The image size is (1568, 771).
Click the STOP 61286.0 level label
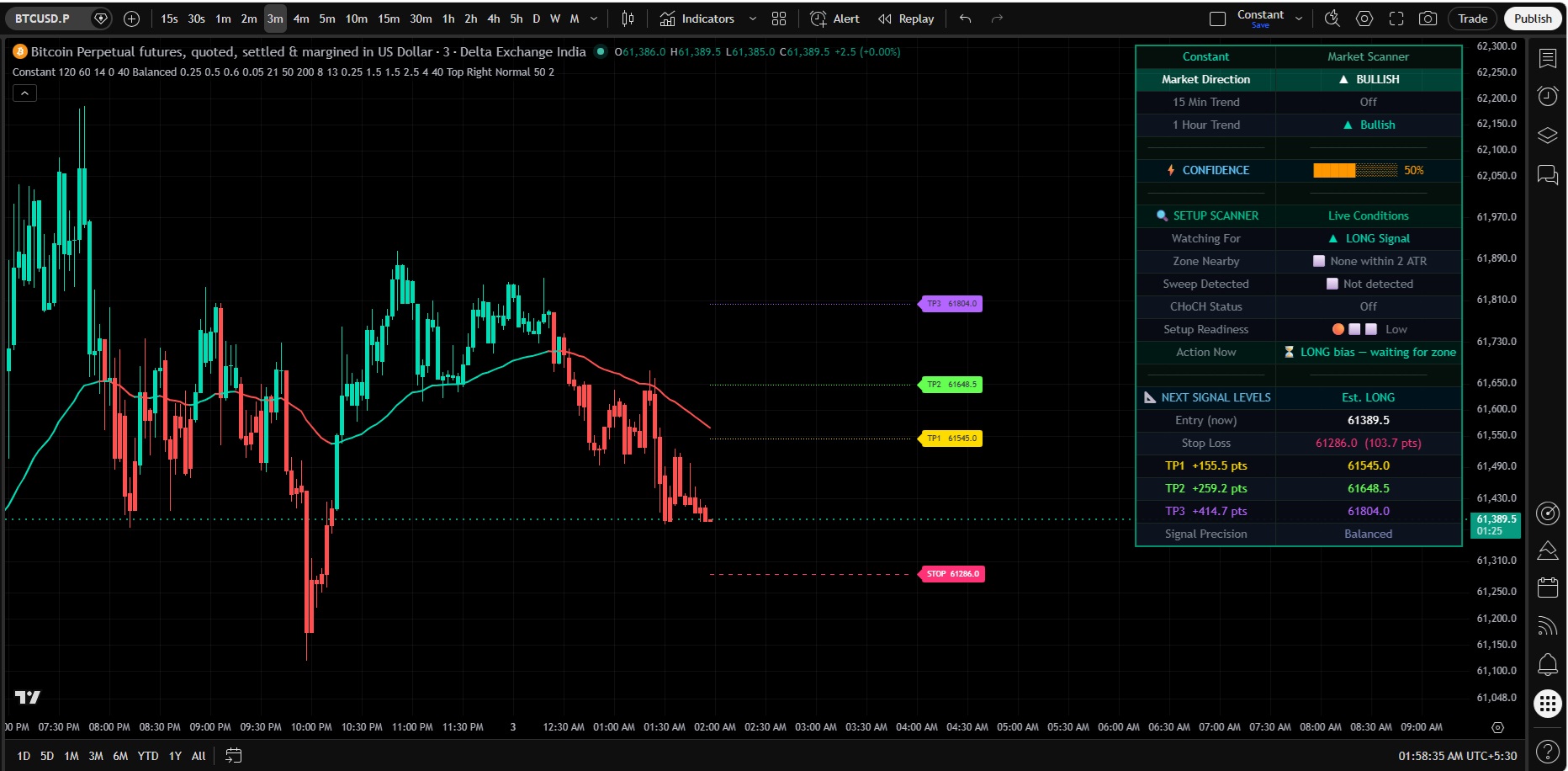(953, 574)
